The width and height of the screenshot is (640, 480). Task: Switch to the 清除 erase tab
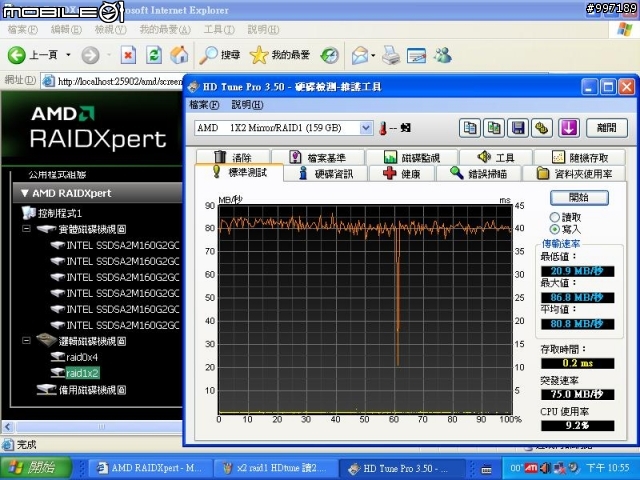(233, 157)
